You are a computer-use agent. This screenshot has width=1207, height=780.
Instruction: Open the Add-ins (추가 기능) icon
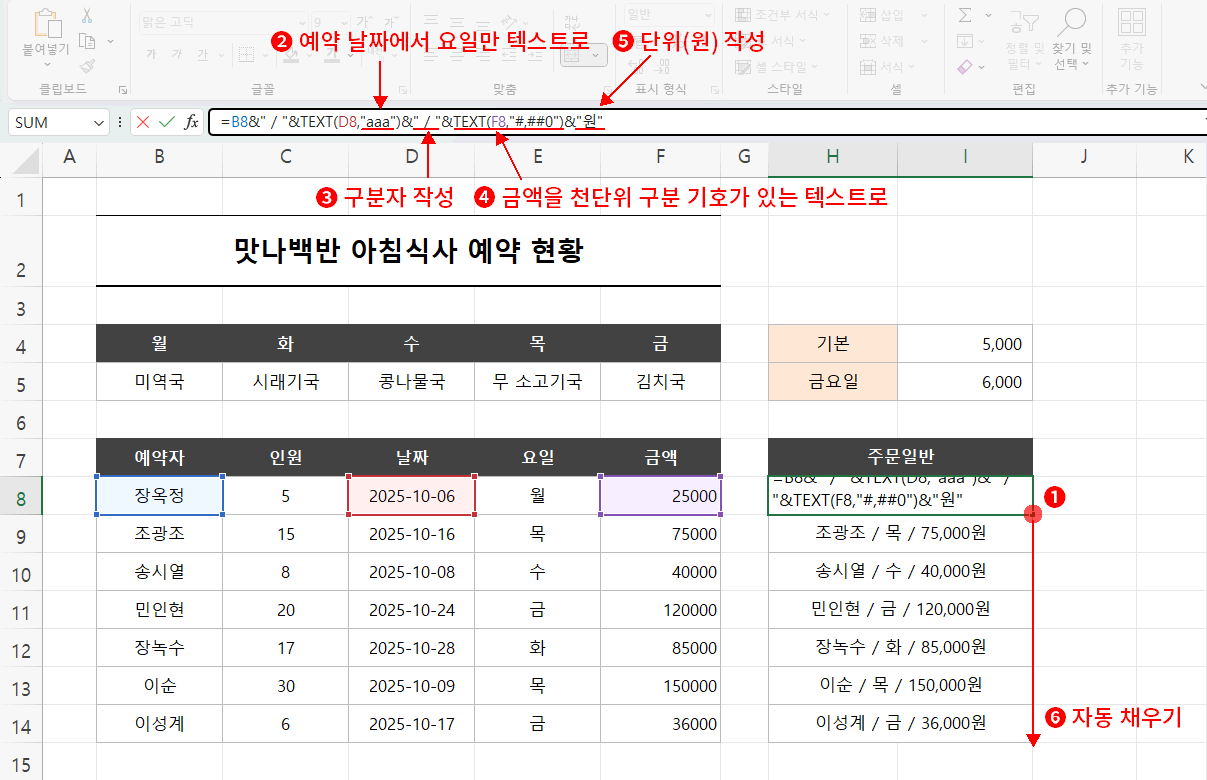[1132, 25]
